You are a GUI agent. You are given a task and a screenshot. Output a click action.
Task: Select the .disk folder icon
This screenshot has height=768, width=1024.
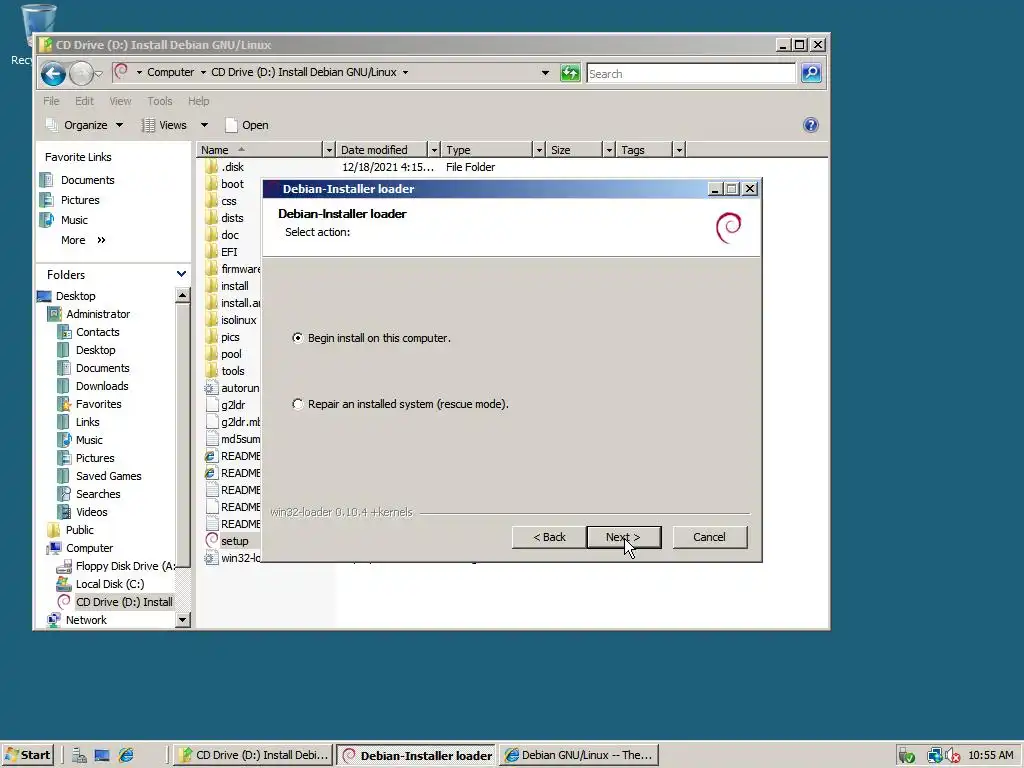[x=211, y=167]
